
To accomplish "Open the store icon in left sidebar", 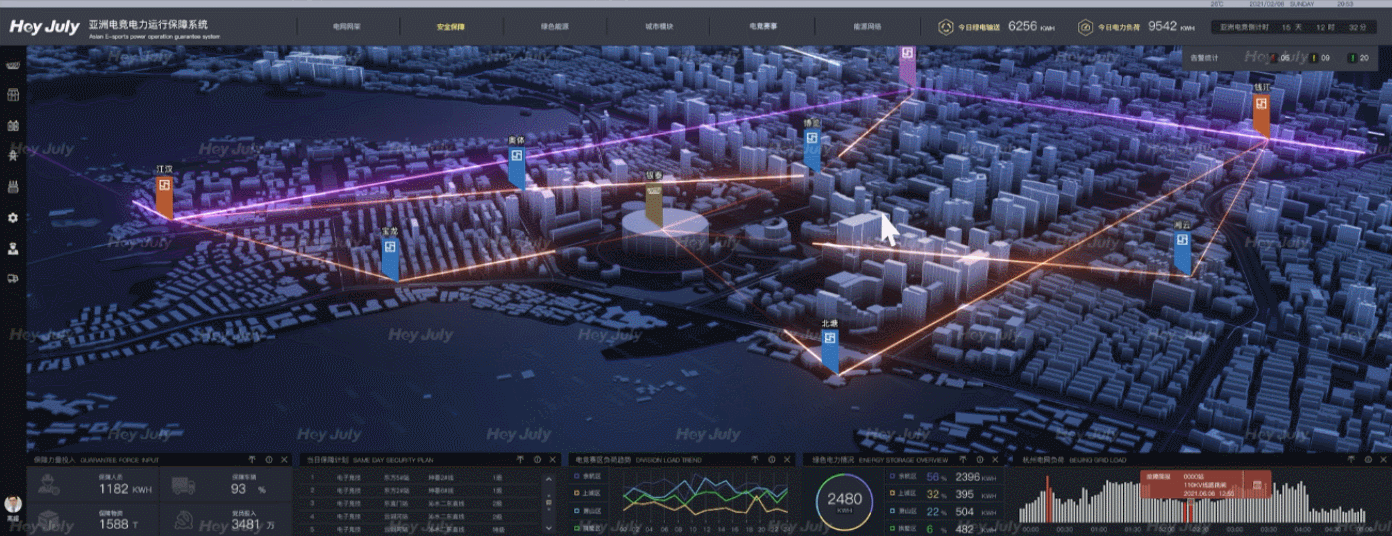I will pyautogui.click(x=13, y=95).
